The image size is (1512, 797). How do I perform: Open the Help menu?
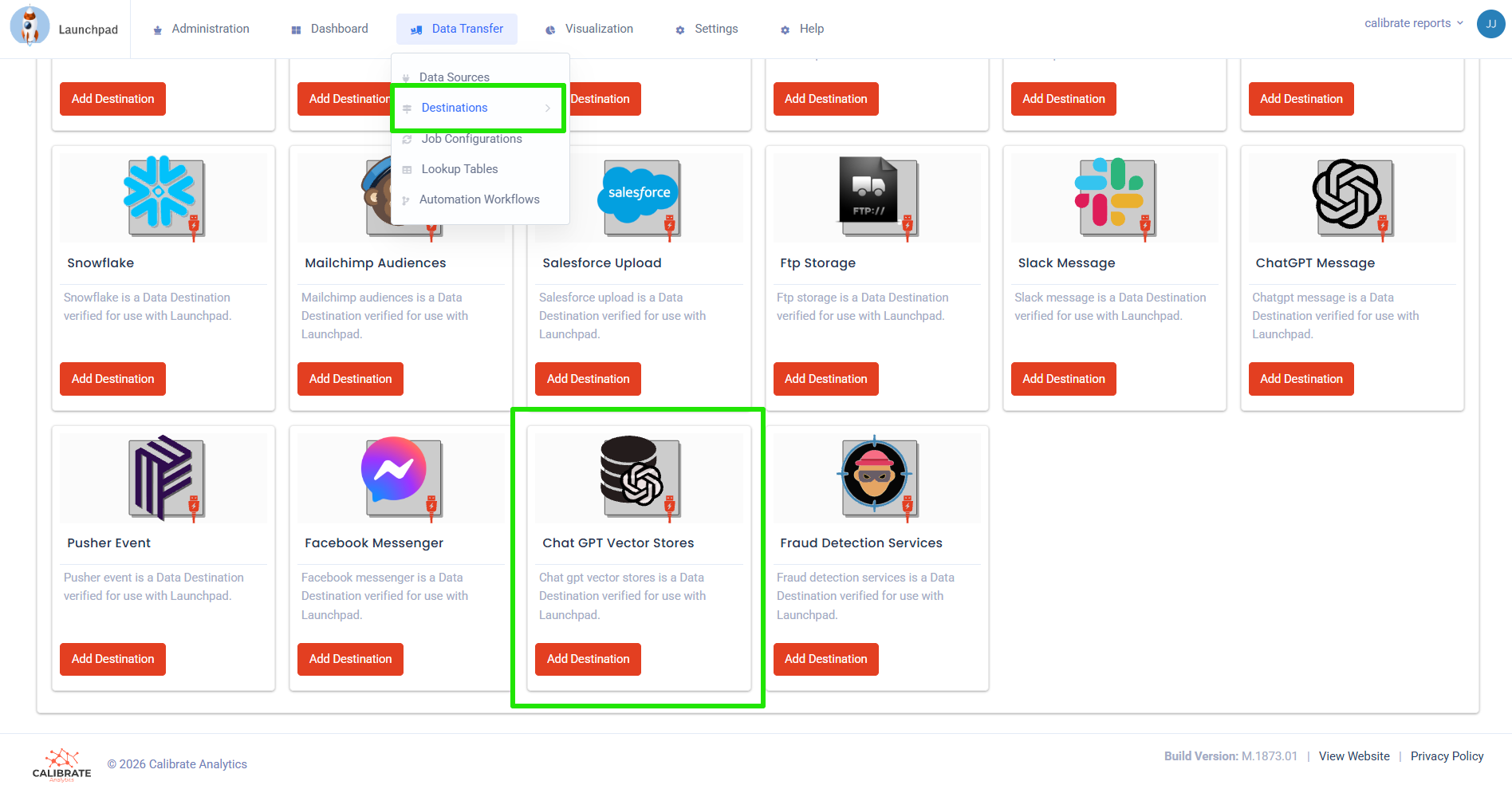801,29
